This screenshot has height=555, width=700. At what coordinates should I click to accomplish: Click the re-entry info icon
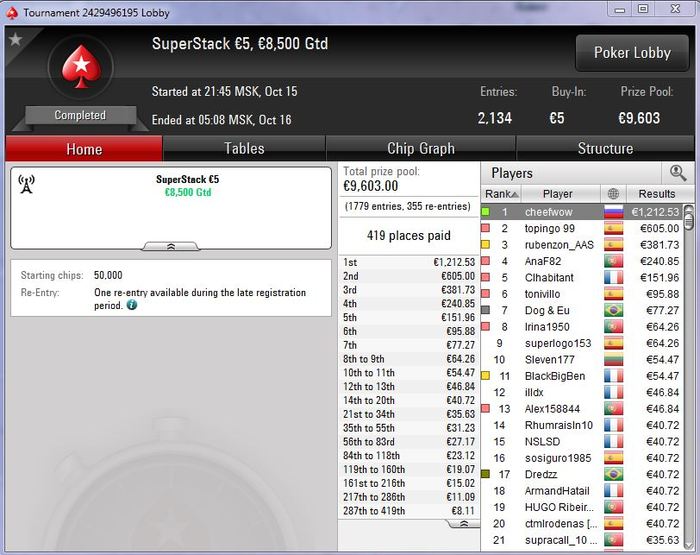point(132,305)
